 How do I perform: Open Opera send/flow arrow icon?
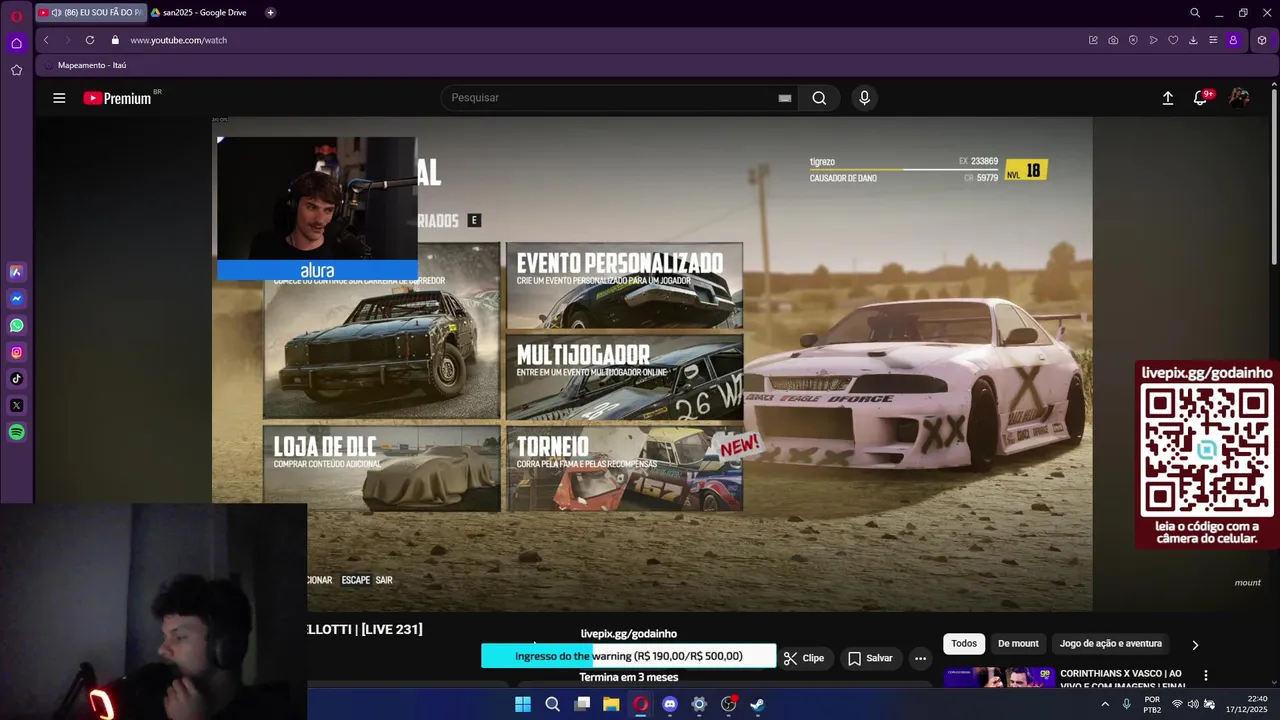click(1153, 40)
